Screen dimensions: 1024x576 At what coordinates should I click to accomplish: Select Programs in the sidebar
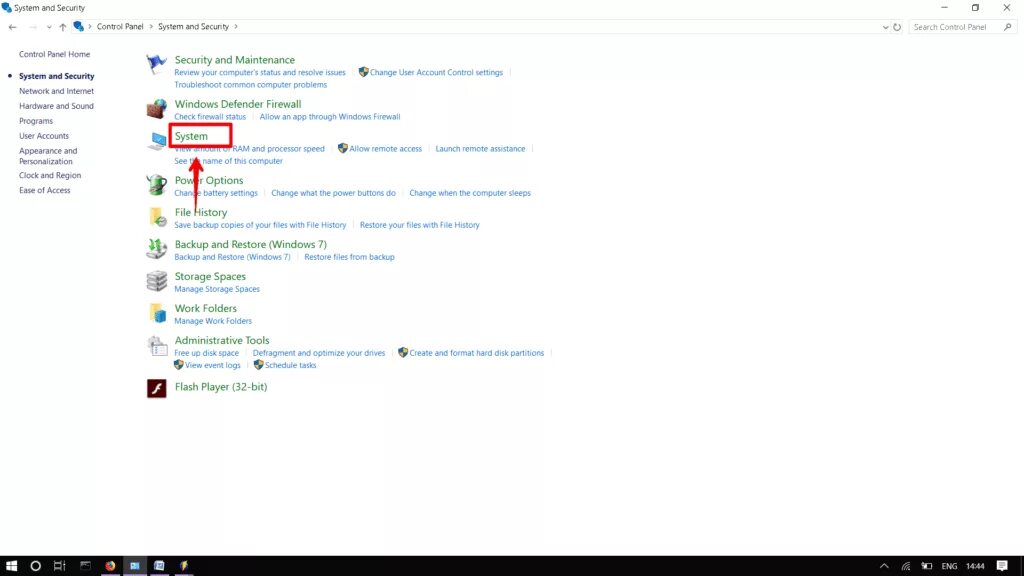(36, 121)
